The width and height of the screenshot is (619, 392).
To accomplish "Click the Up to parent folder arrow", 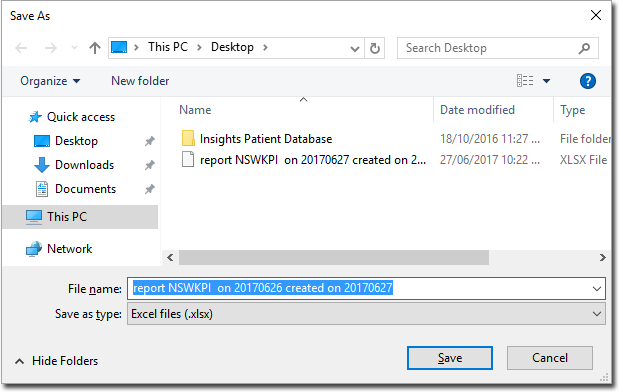I will click(95, 48).
